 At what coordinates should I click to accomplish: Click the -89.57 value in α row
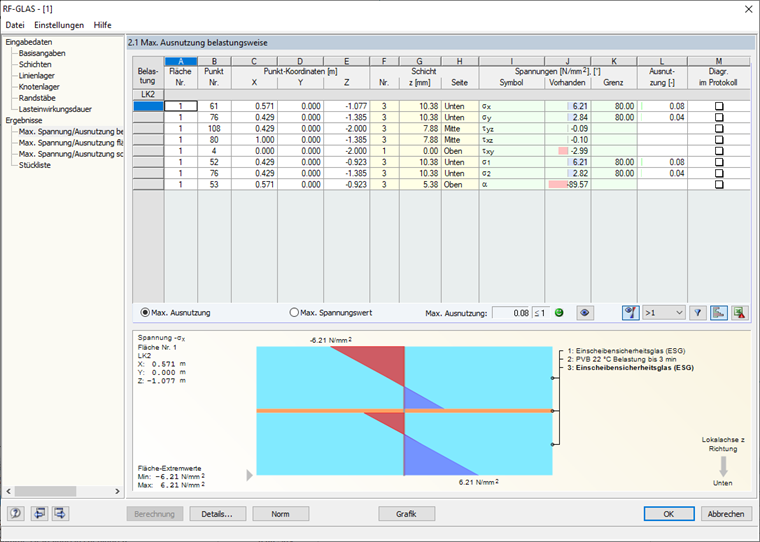(568, 184)
